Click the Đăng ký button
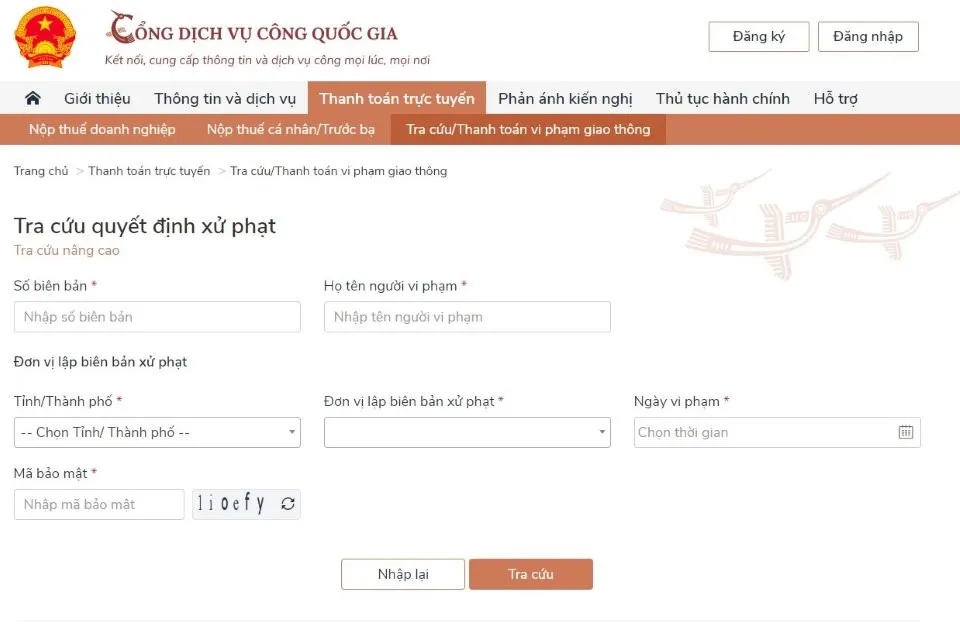The height and width of the screenshot is (627, 960). [759, 36]
